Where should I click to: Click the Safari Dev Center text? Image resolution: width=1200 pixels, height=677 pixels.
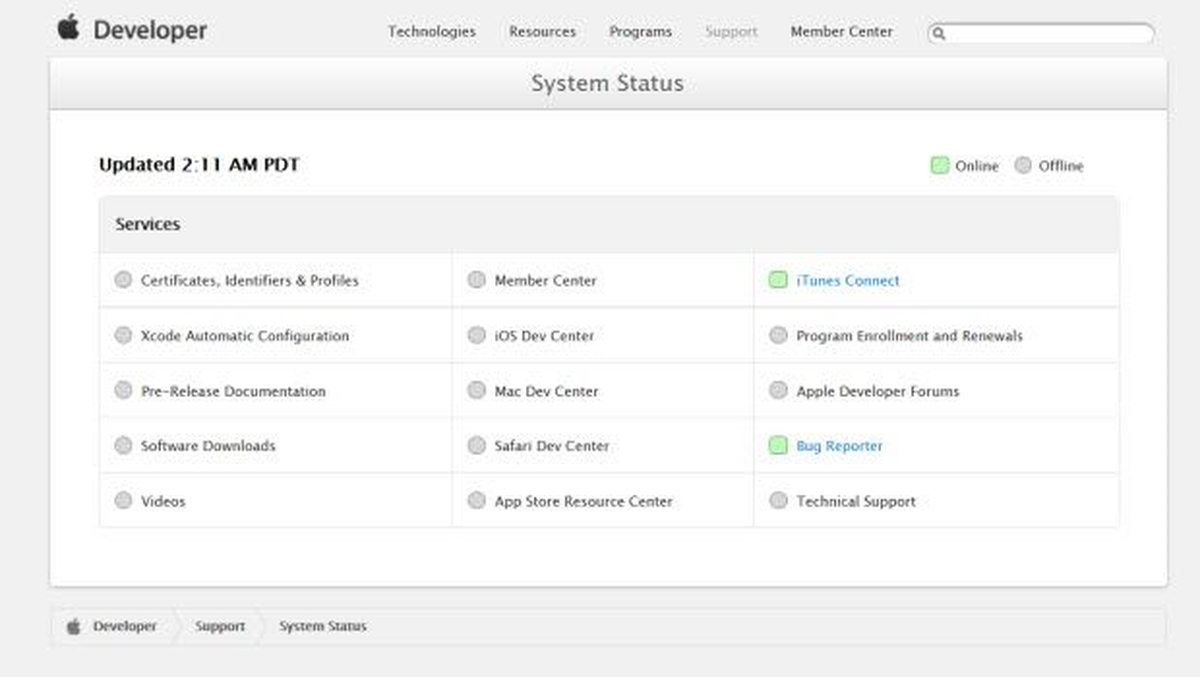(552, 446)
